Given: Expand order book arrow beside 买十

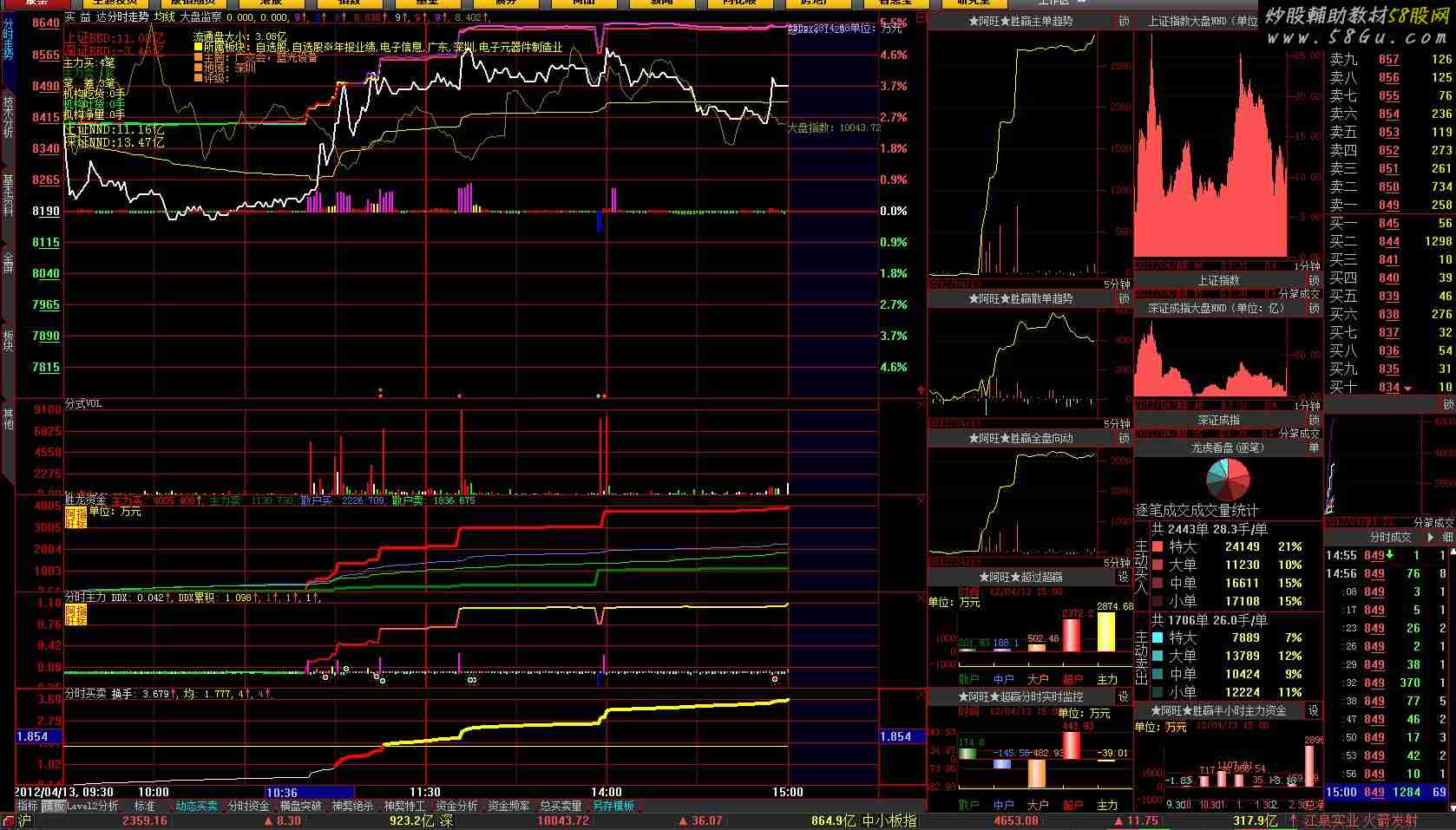Looking at the screenshot, I should point(1407,389).
